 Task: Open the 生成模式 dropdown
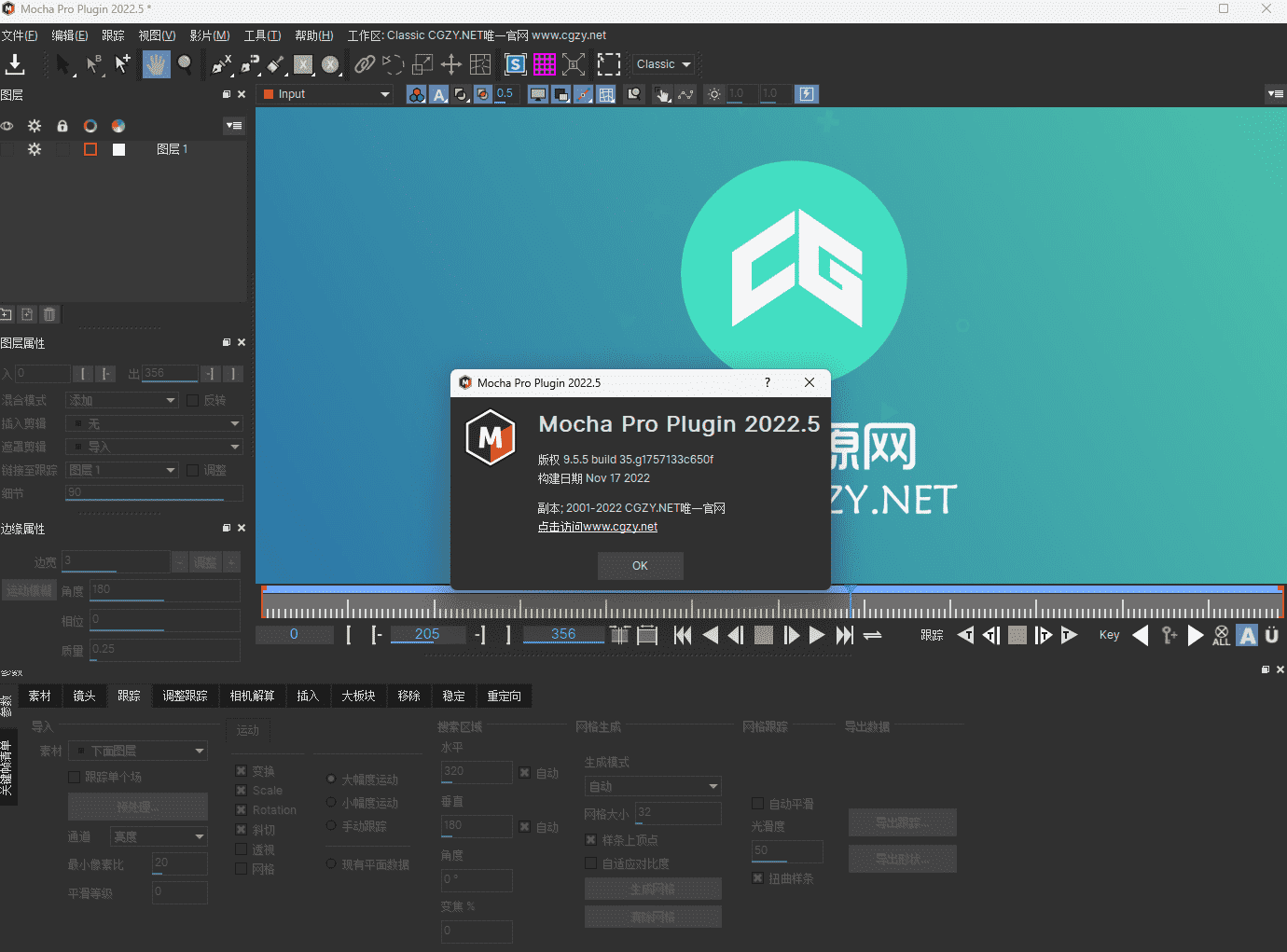652,785
